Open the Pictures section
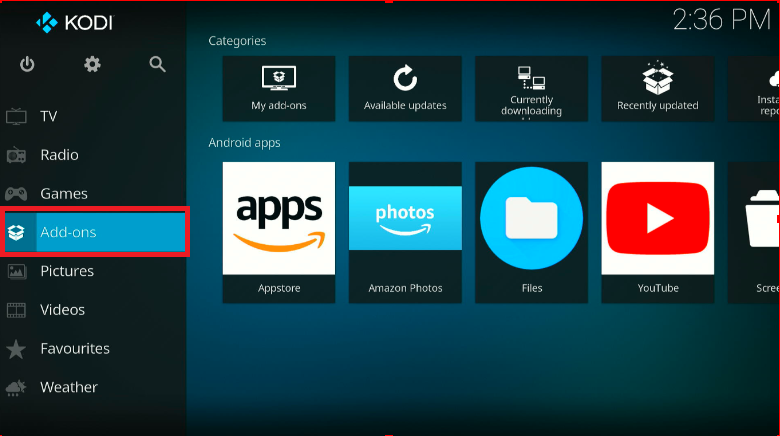Viewport: 780px width, 436px height. (x=93, y=271)
